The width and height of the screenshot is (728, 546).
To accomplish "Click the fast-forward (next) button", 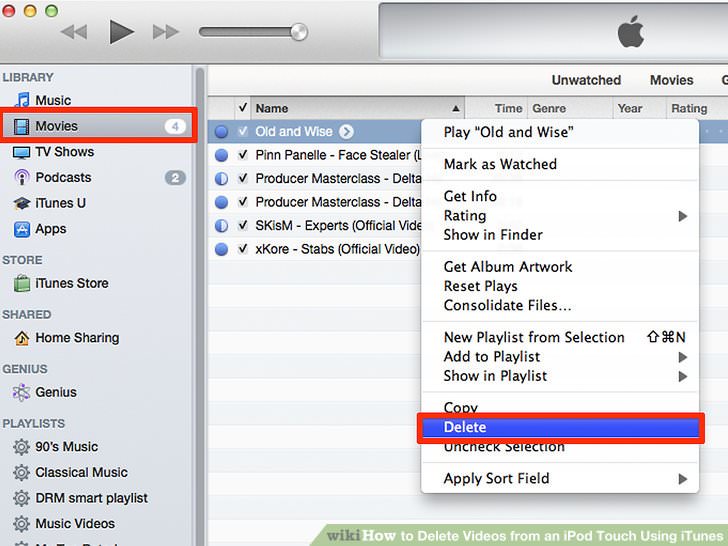I will tap(166, 32).
